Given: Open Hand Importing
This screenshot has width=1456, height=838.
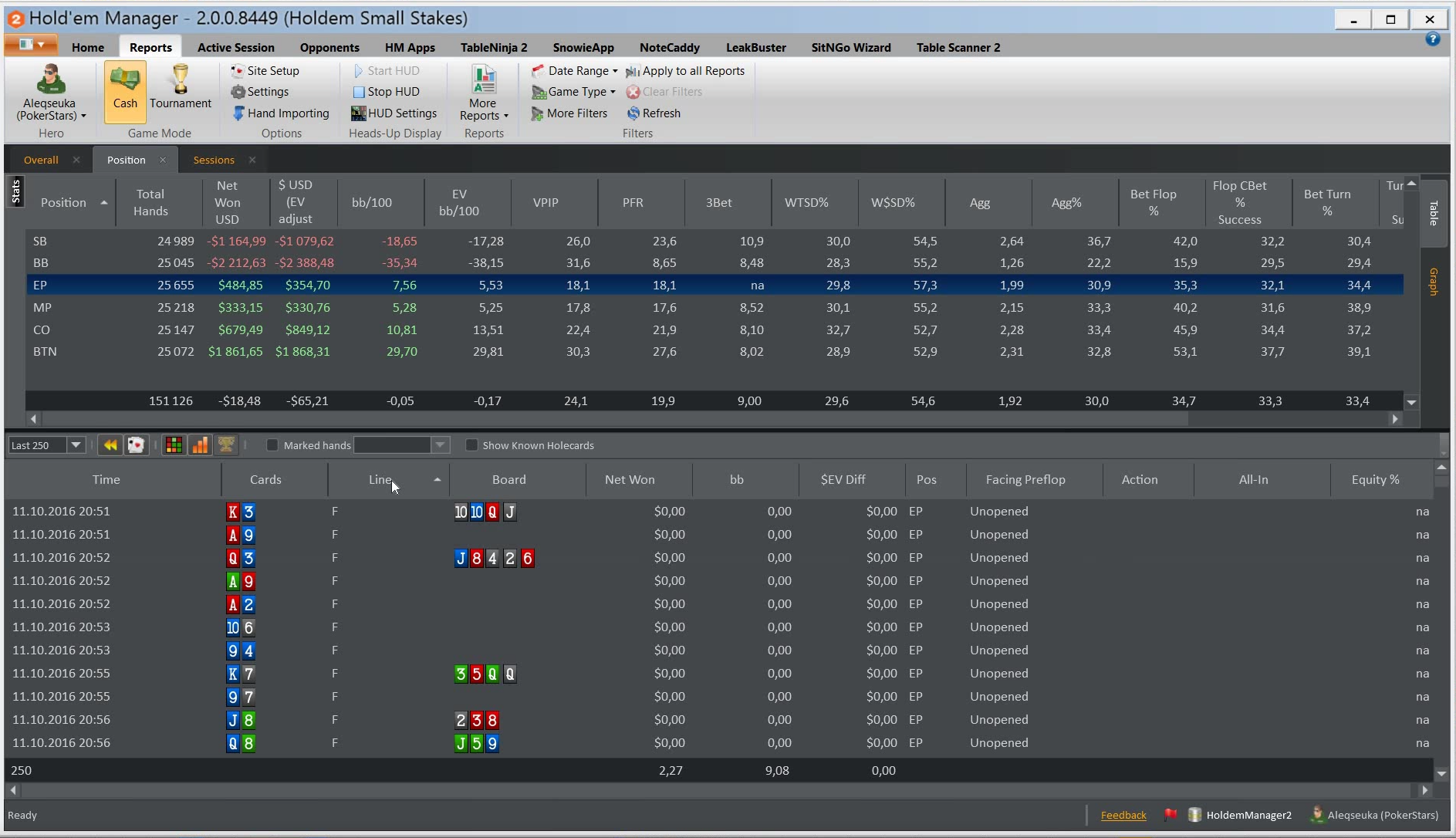Looking at the screenshot, I should tap(281, 113).
